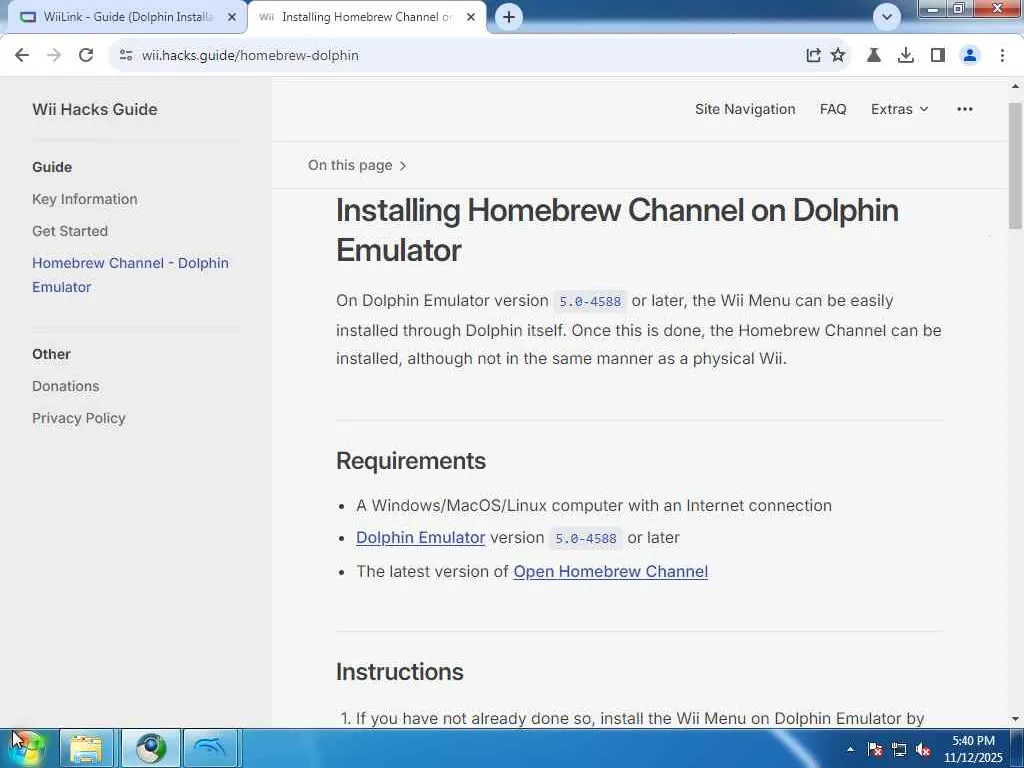Open Wii Hacks Guide home title

(95, 109)
